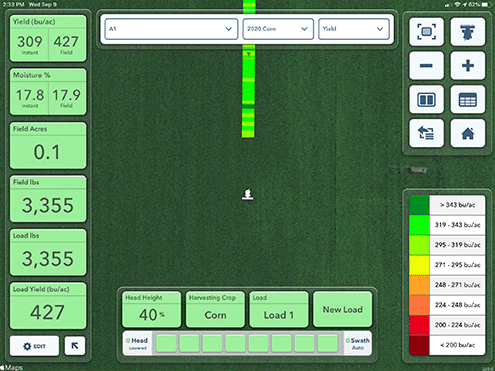Tap the Head Height 40% tile

coord(151,309)
